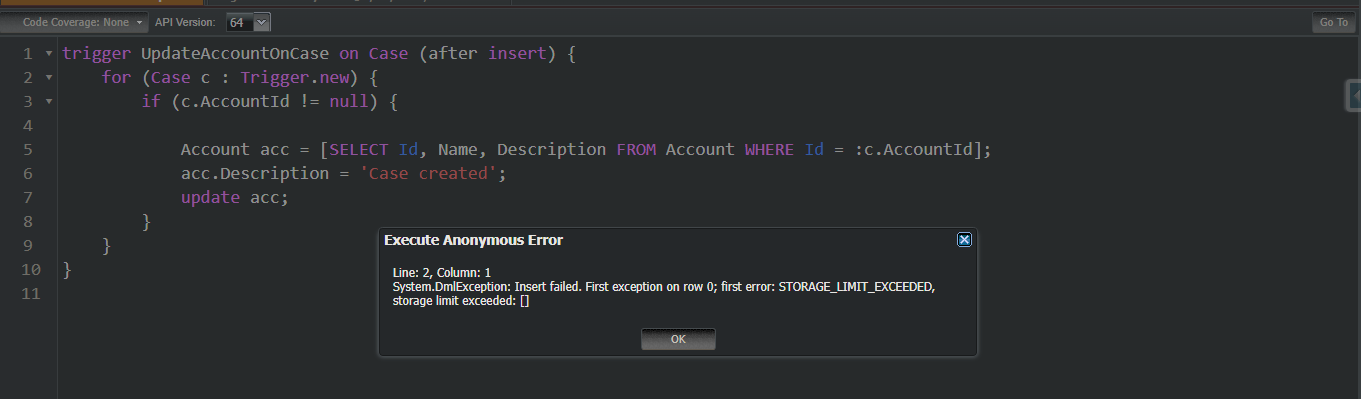
Task: Expand the collapsed right side panel arrow
Action: point(1354,96)
